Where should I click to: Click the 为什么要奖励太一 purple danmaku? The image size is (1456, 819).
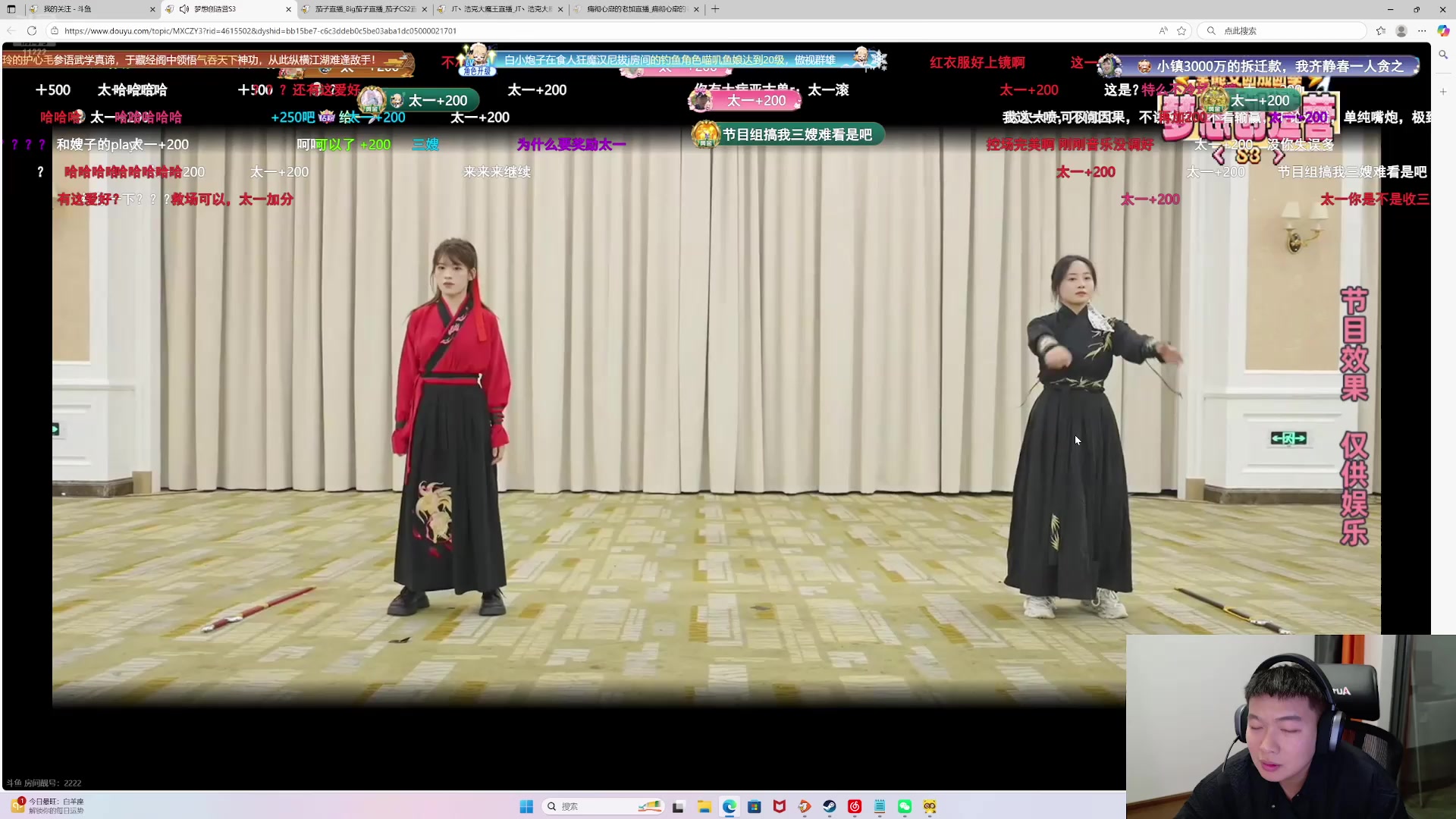pyautogui.click(x=571, y=144)
